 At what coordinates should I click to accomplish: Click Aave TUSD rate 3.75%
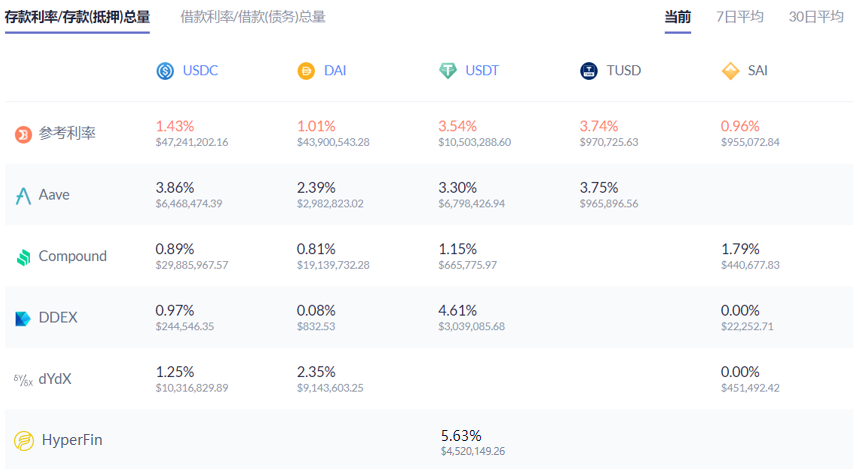599,188
